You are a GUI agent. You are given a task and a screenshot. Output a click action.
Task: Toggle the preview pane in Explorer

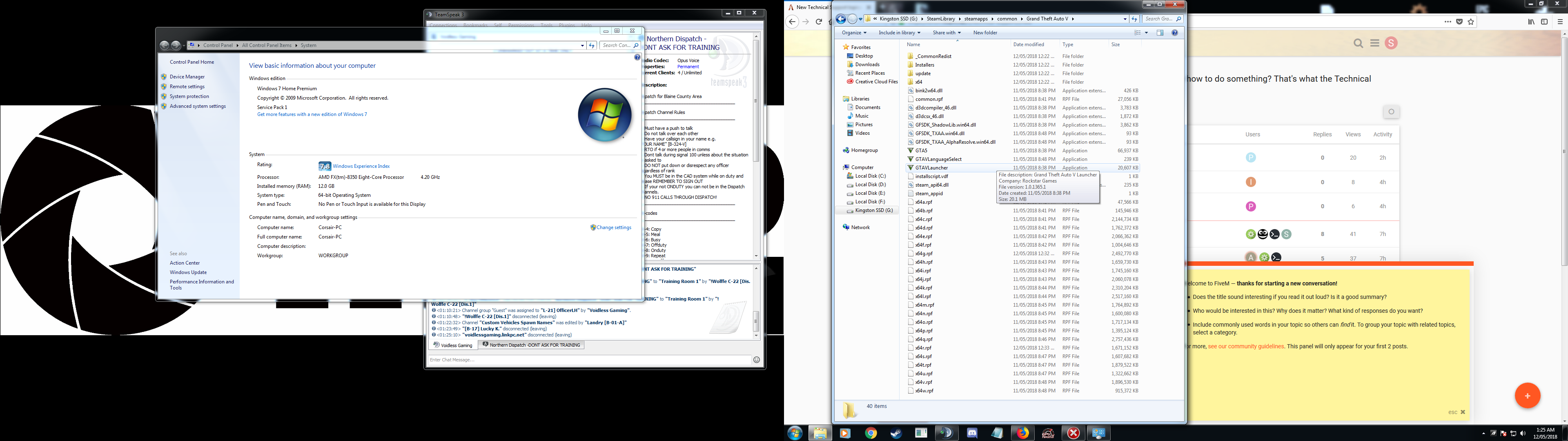1160,33
